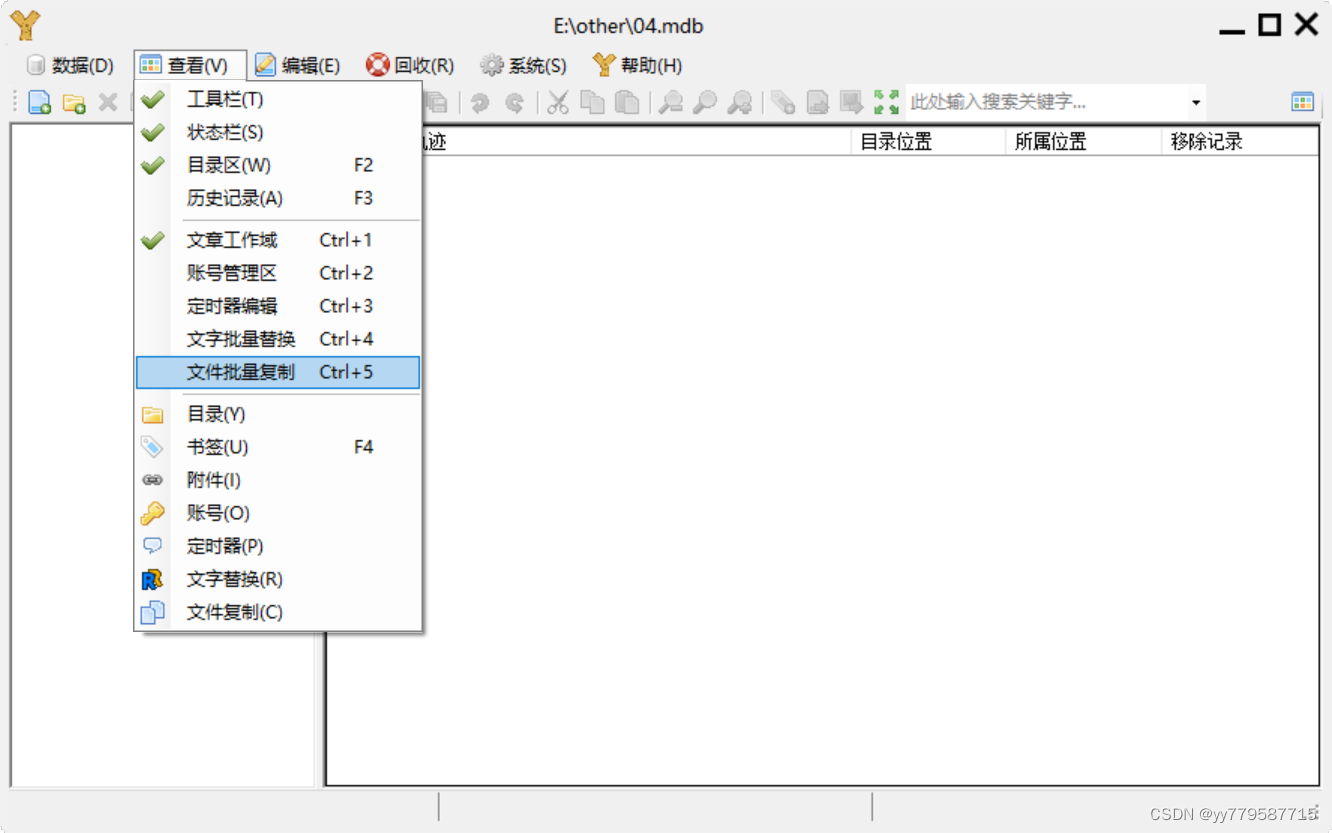Open 账号(O) key icon entry
This screenshot has width=1332, height=833.
coord(278,513)
